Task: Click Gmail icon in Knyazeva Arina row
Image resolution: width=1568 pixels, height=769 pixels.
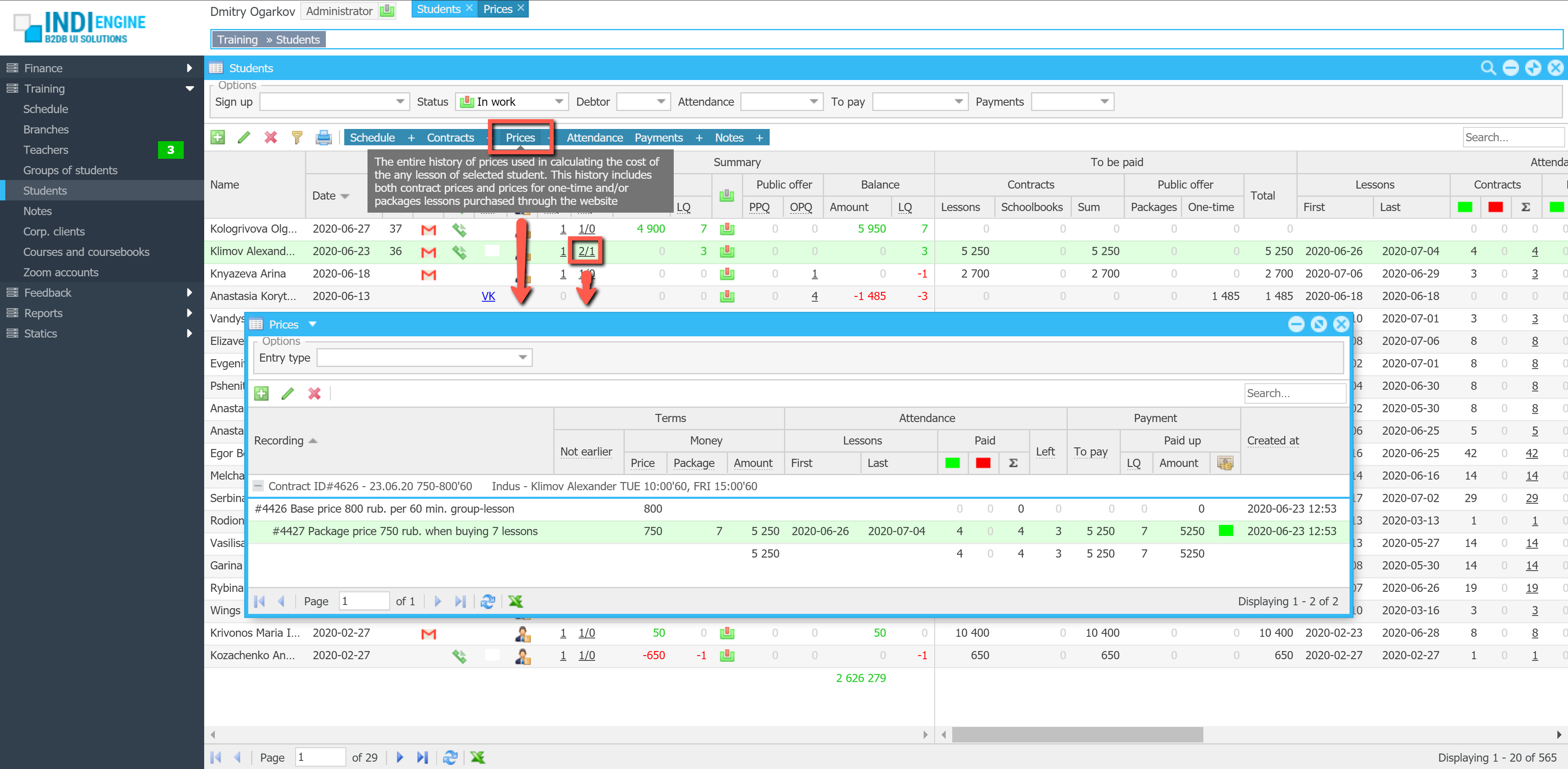Action: 428,274
